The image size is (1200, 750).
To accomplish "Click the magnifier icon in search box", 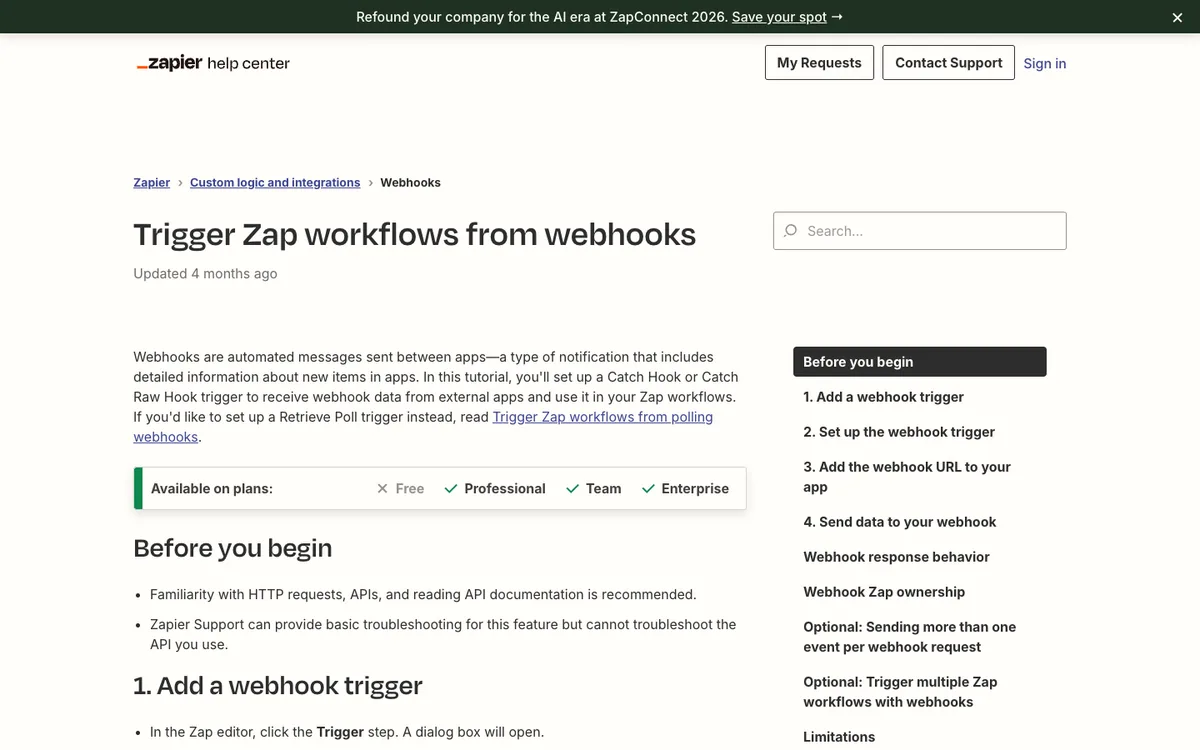I will (791, 230).
